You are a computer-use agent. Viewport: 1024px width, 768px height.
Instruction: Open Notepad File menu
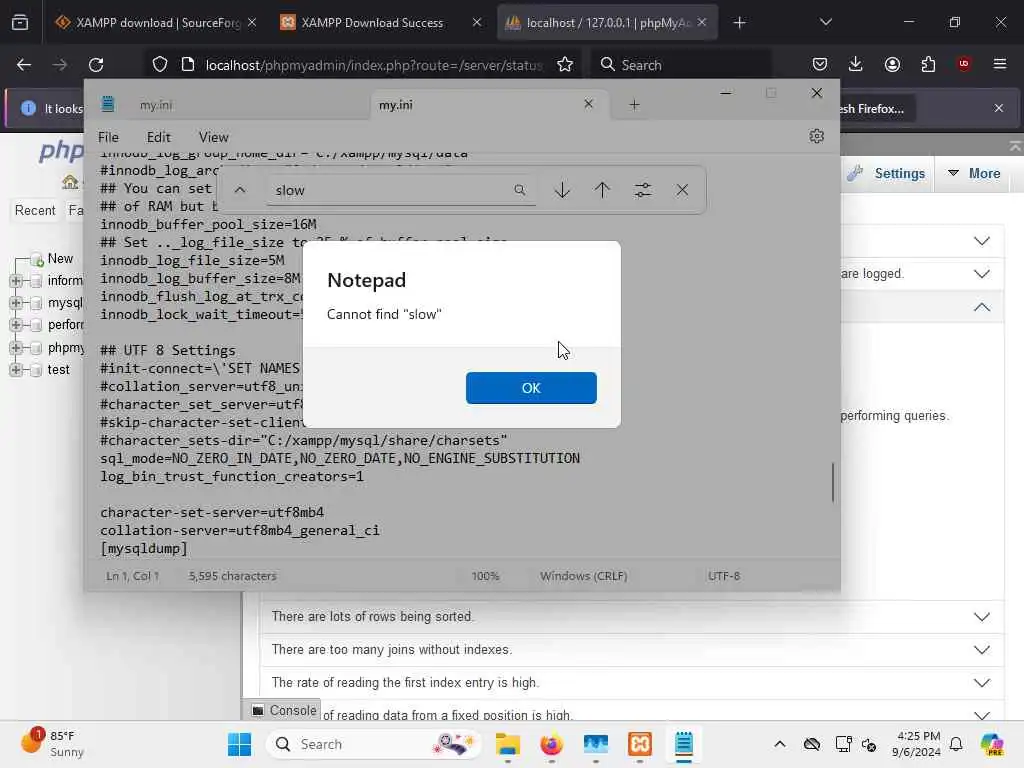(108, 137)
